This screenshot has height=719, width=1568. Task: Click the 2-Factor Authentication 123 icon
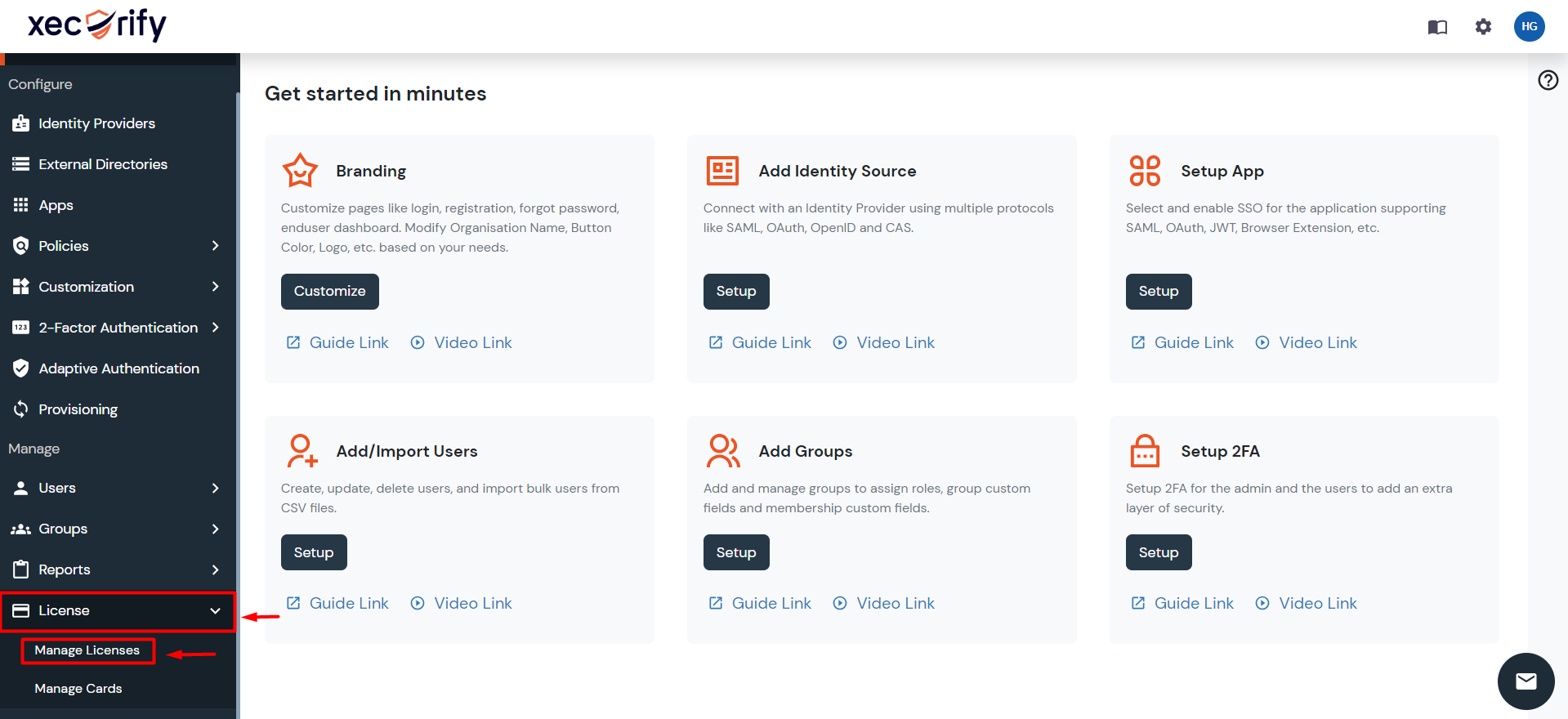click(21, 328)
